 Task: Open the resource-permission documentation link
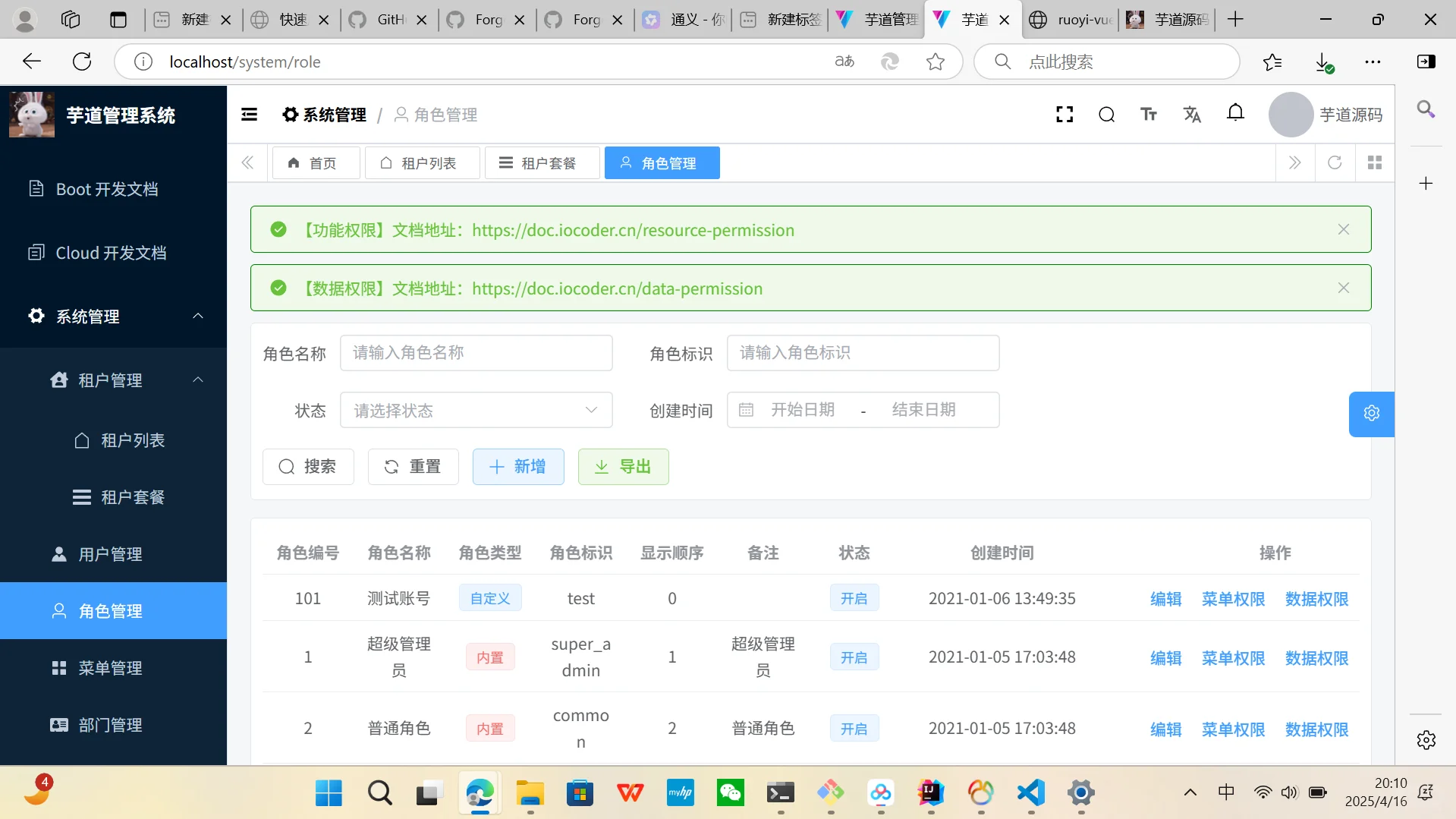click(x=633, y=230)
